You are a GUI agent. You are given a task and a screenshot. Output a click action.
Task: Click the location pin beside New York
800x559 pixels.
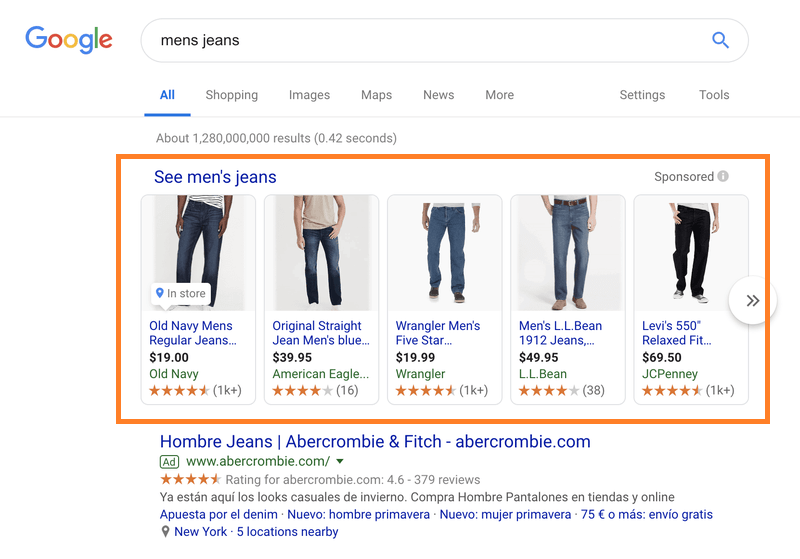[x=165, y=531]
